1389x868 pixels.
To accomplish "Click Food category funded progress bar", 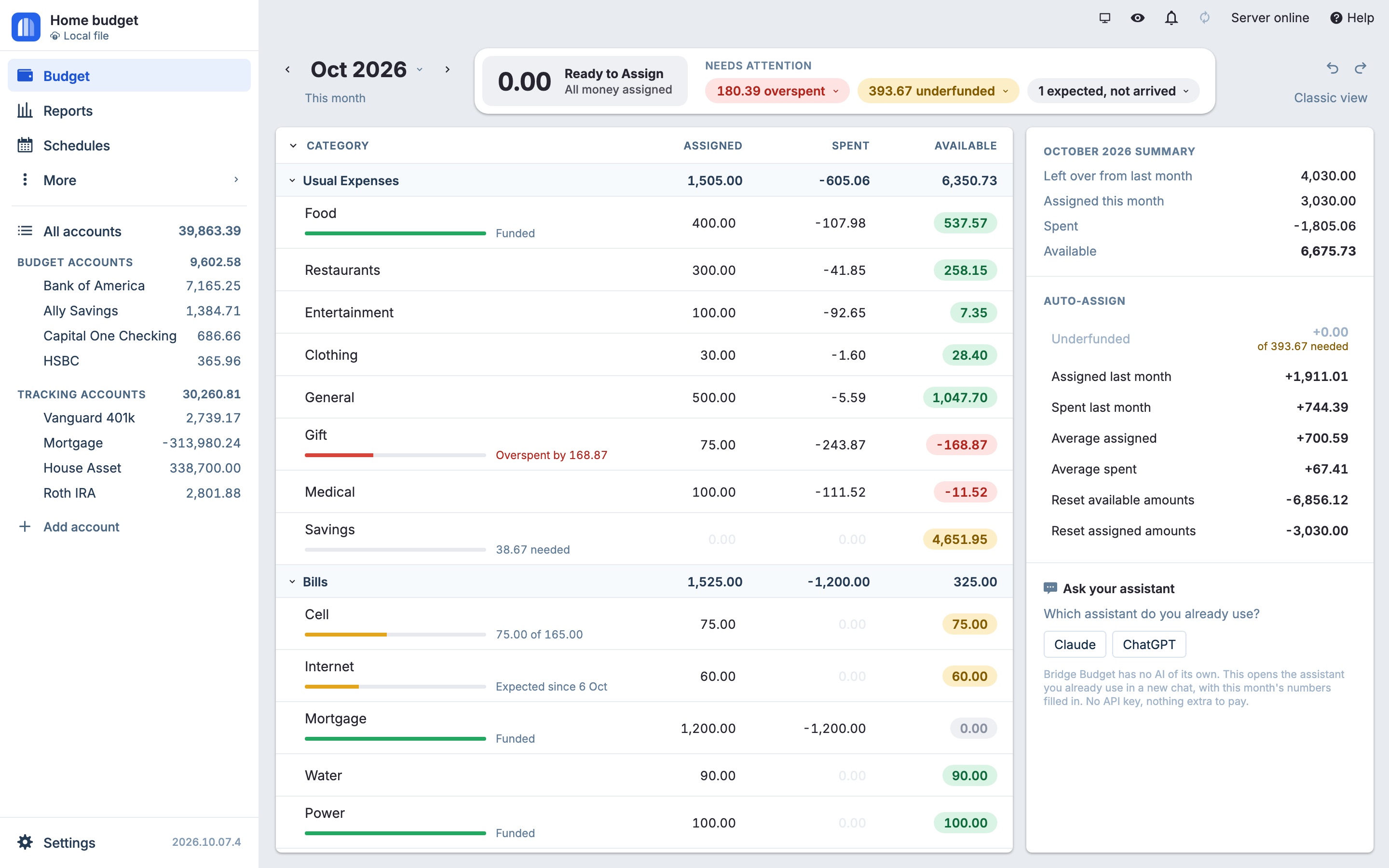I will coord(395,233).
